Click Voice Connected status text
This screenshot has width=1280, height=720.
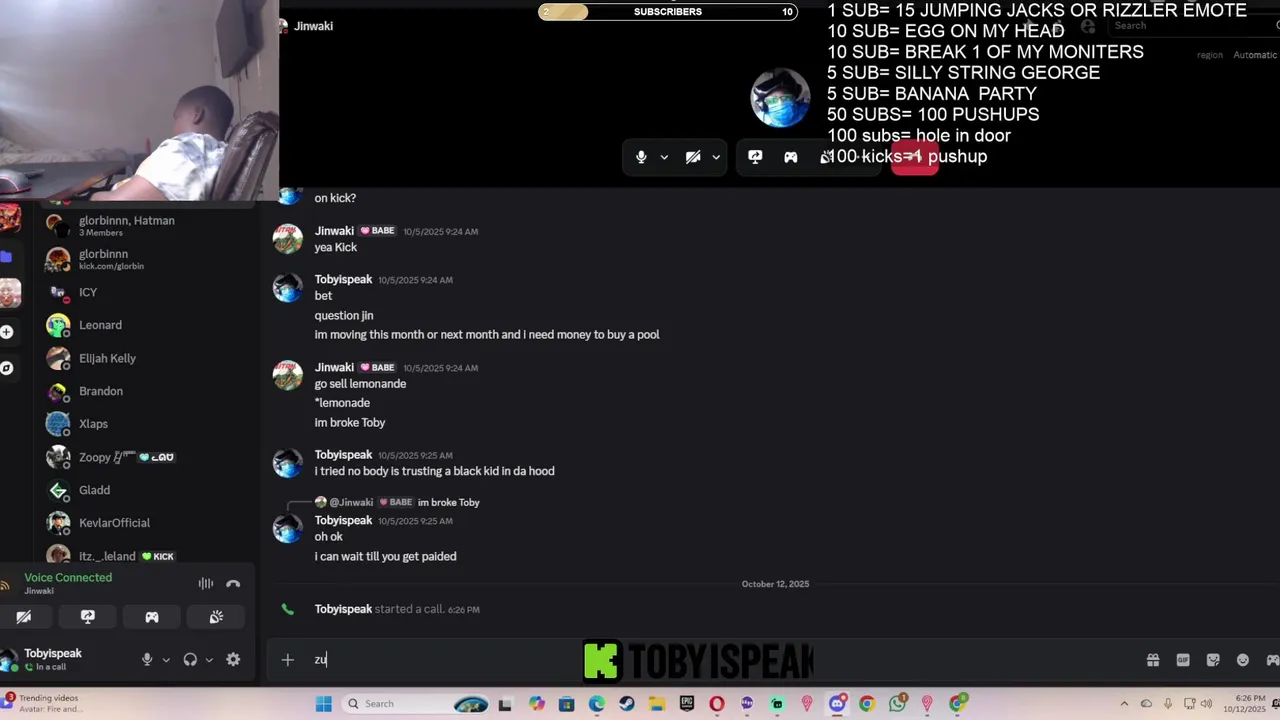[68, 578]
